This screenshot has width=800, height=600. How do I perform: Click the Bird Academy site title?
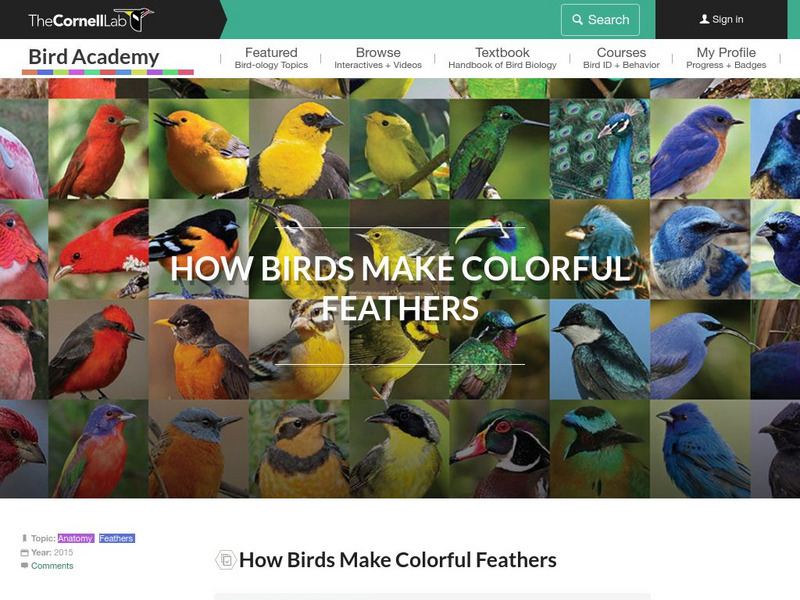tap(94, 57)
